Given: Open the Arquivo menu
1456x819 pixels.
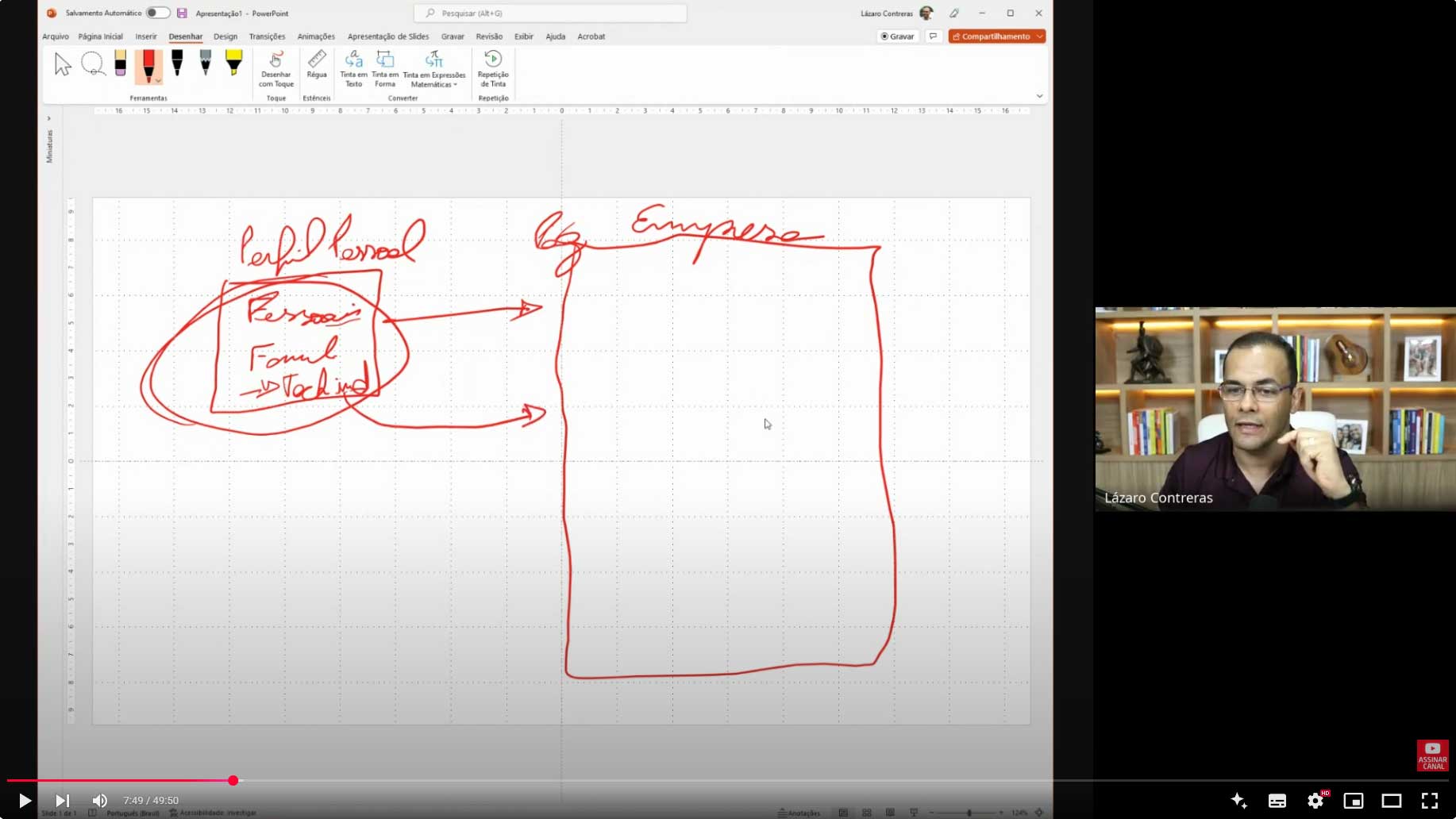Looking at the screenshot, I should [x=56, y=37].
